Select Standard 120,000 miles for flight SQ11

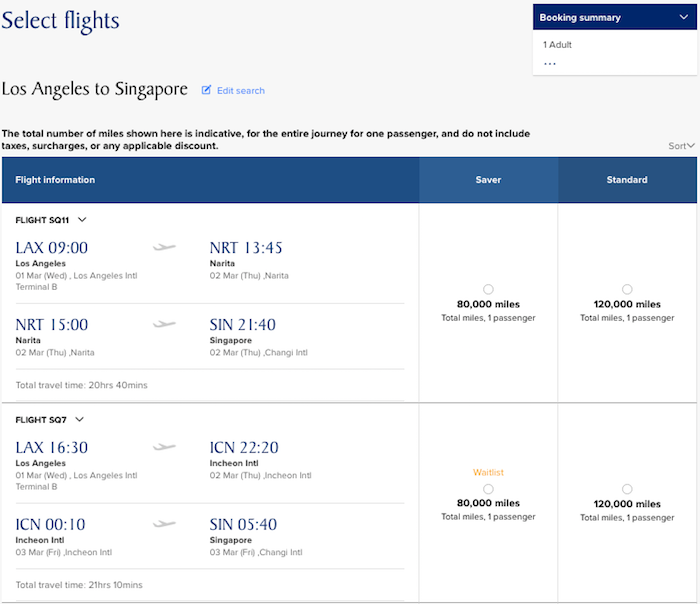coord(627,289)
